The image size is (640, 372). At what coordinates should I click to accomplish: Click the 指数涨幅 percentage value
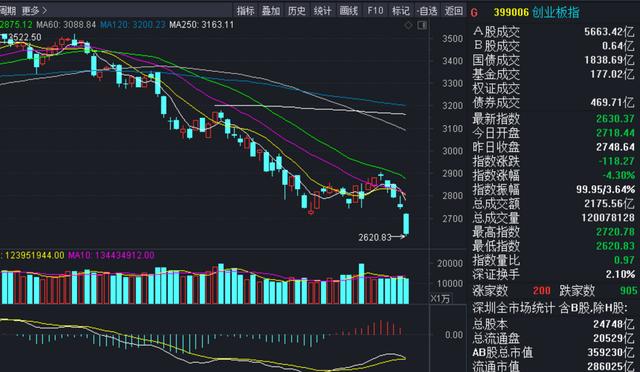pyautogui.click(x=619, y=176)
